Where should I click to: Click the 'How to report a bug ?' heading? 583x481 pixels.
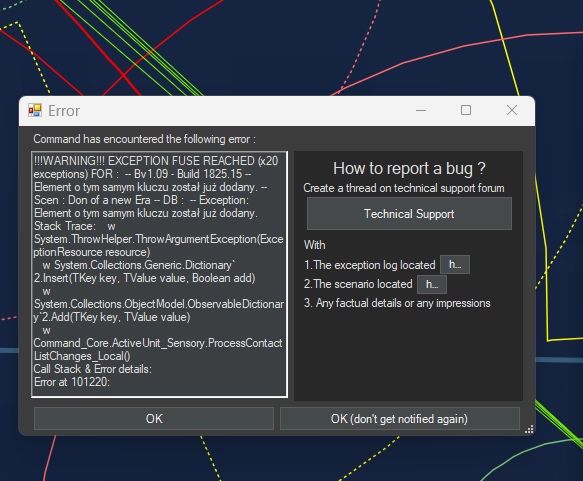click(409, 168)
